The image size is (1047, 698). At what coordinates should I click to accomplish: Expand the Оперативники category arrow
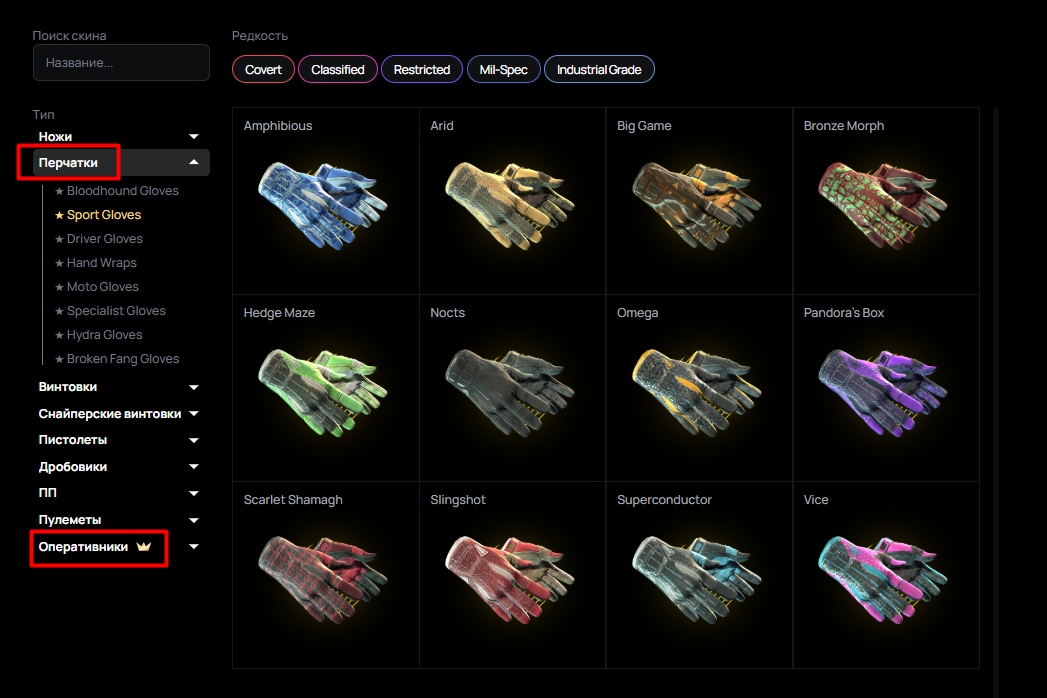click(194, 546)
